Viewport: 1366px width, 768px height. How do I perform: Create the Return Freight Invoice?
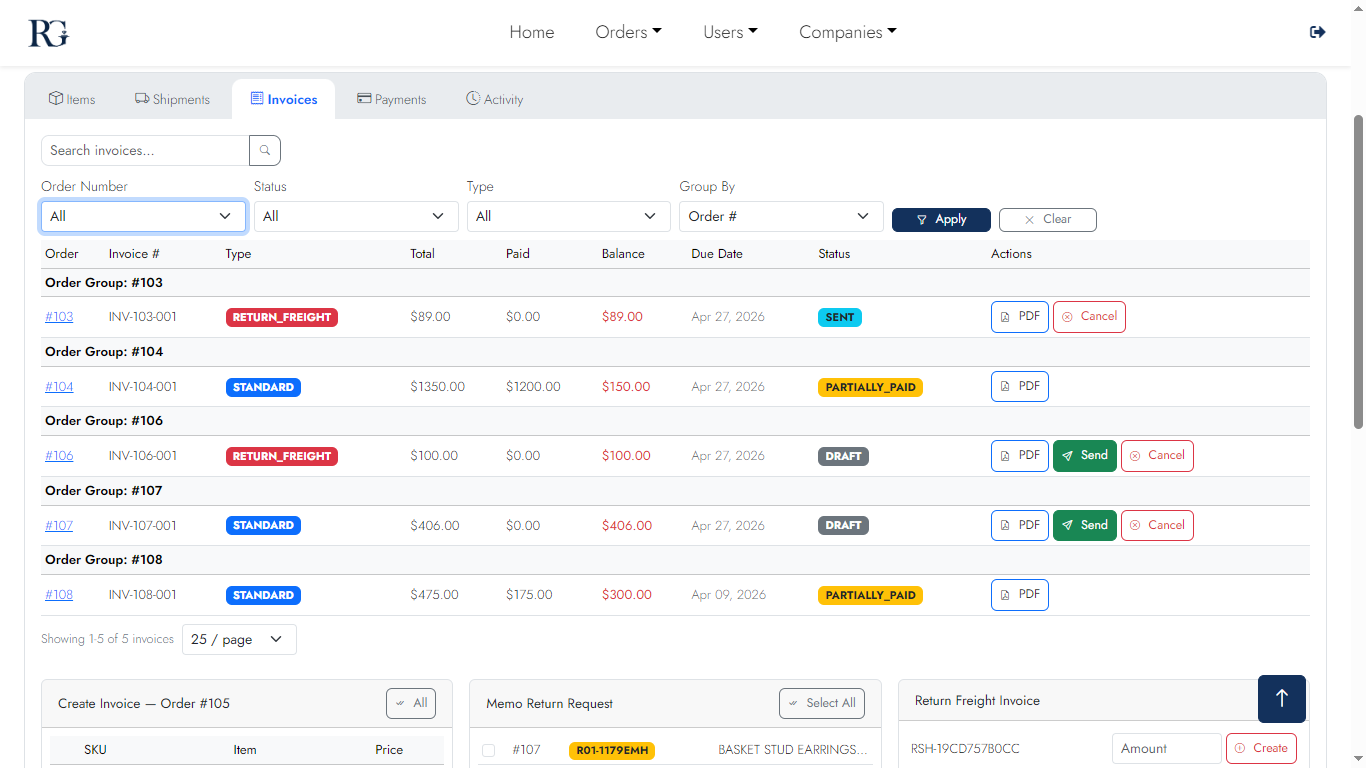tap(1261, 748)
